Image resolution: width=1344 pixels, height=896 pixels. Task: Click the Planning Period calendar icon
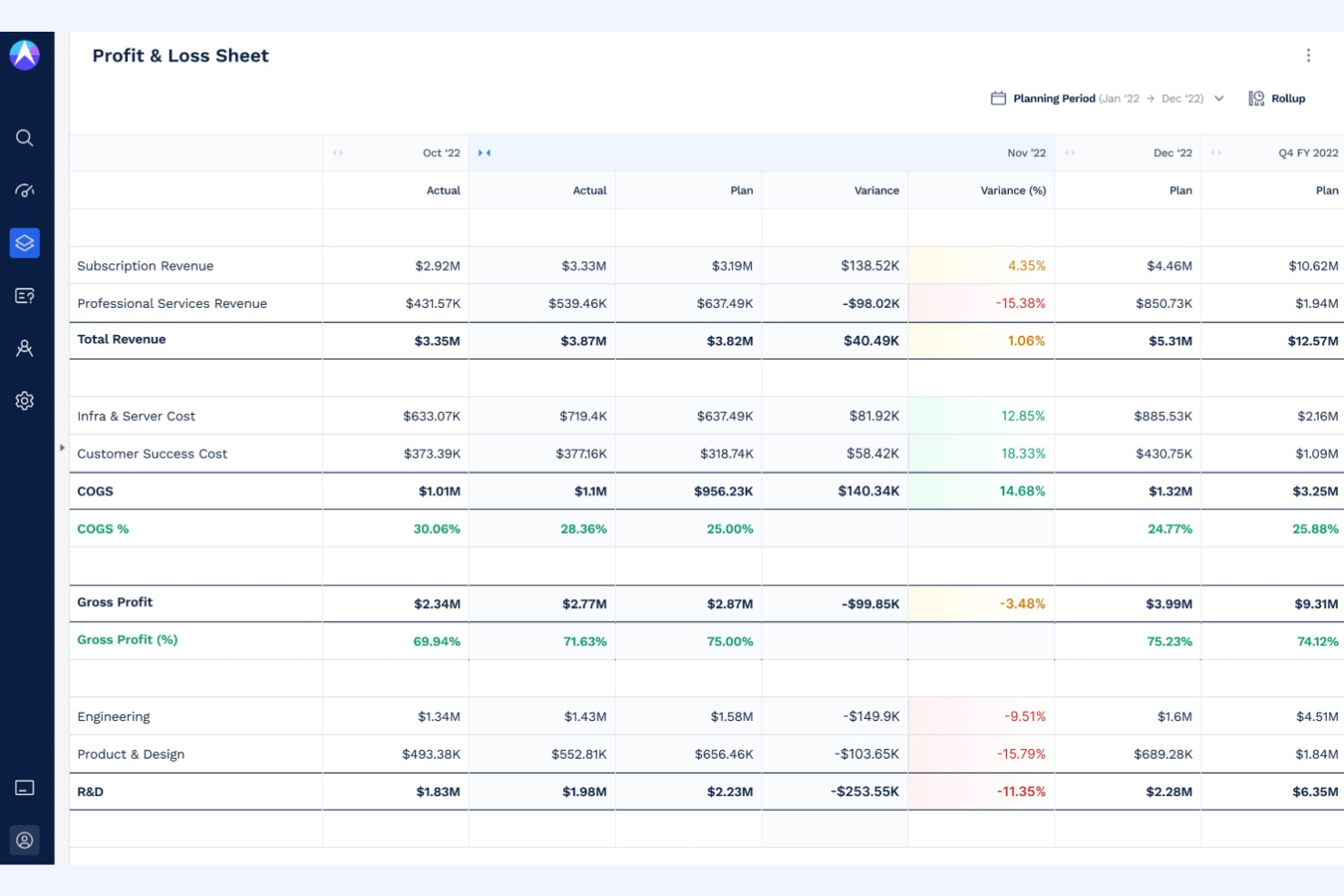(999, 98)
